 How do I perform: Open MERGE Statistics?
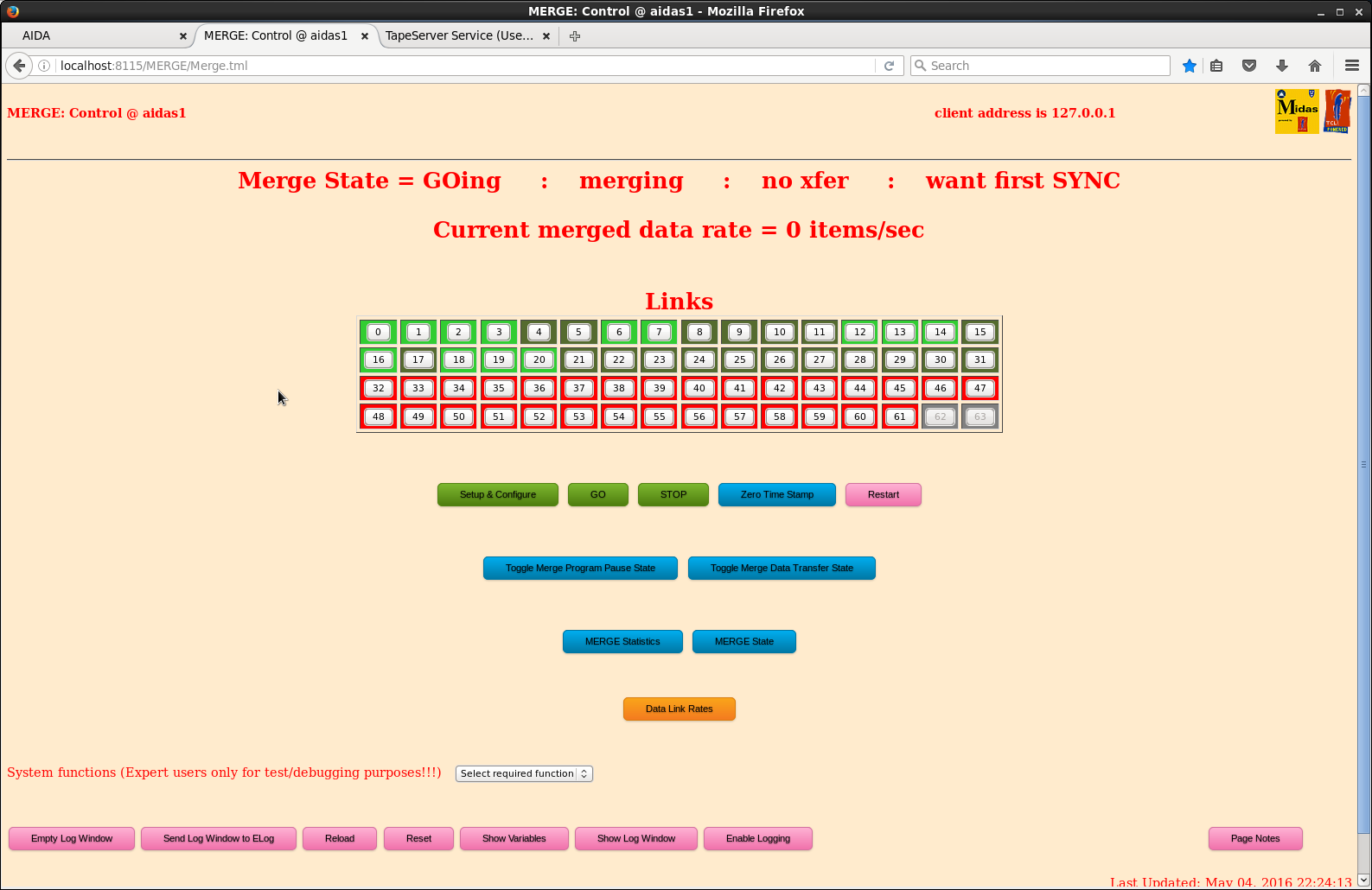pyautogui.click(x=622, y=641)
